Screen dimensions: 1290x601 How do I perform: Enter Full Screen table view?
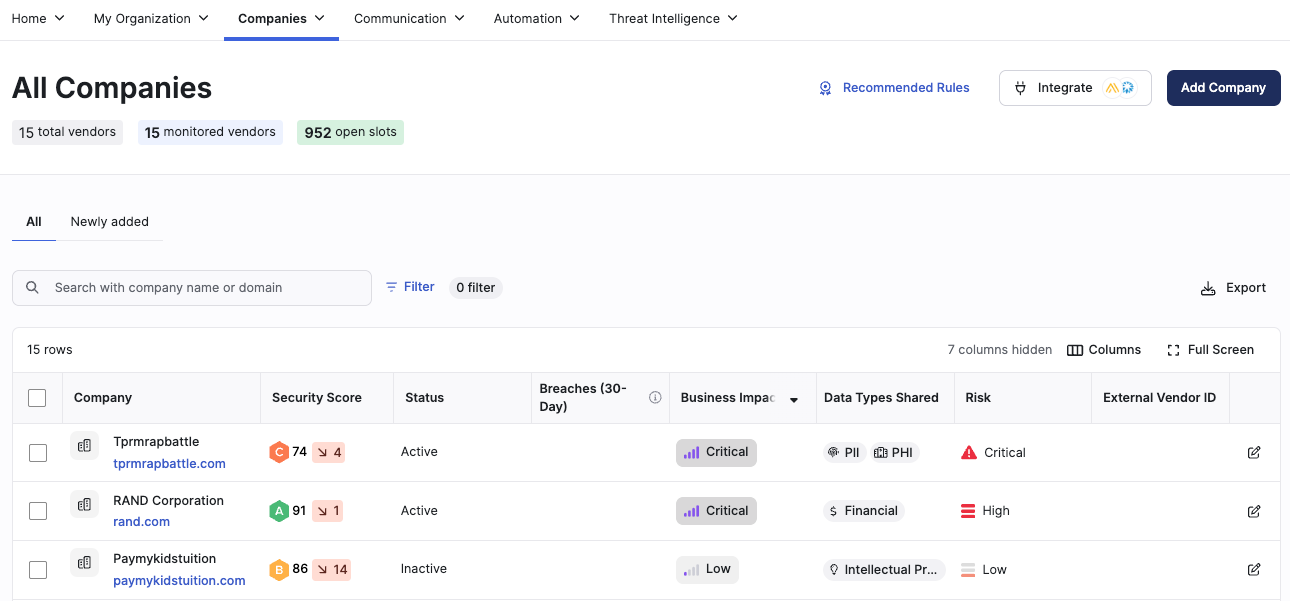click(1210, 350)
